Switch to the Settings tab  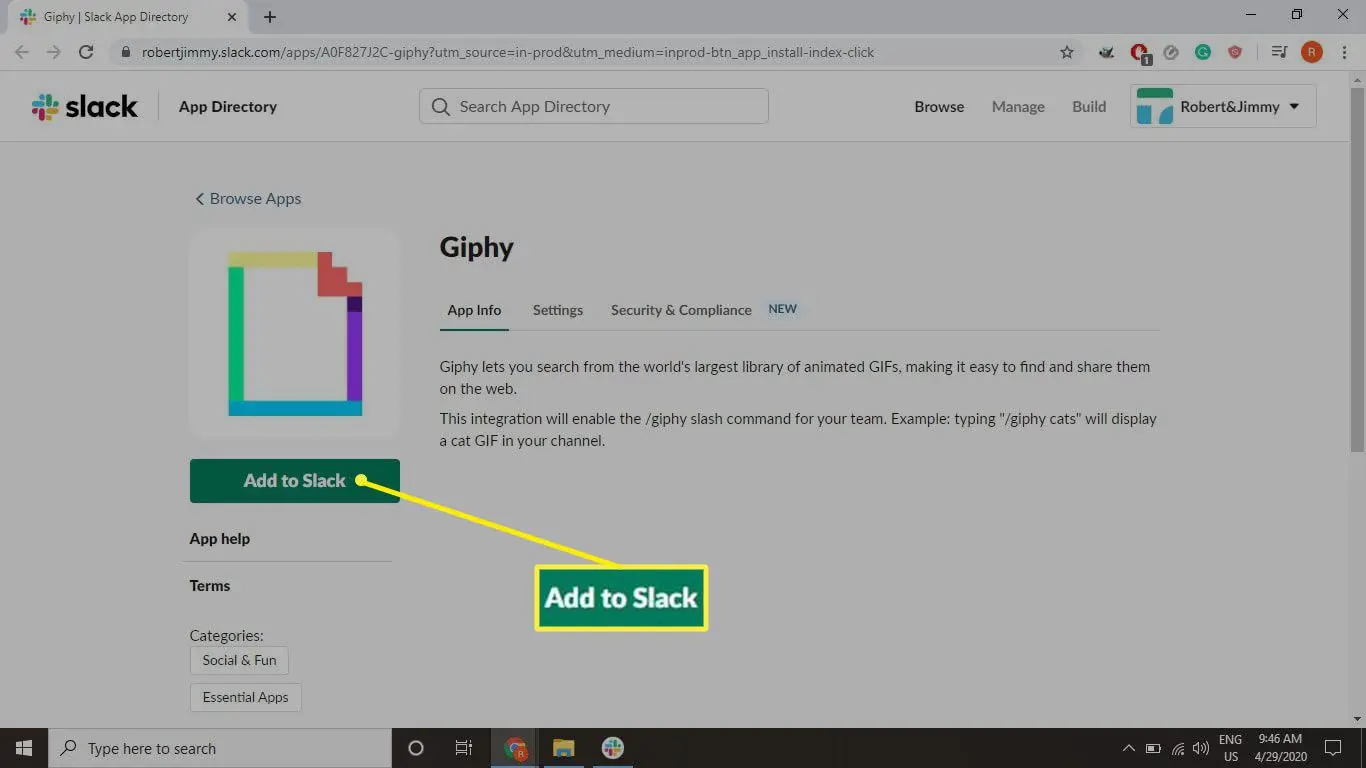click(x=558, y=310)
